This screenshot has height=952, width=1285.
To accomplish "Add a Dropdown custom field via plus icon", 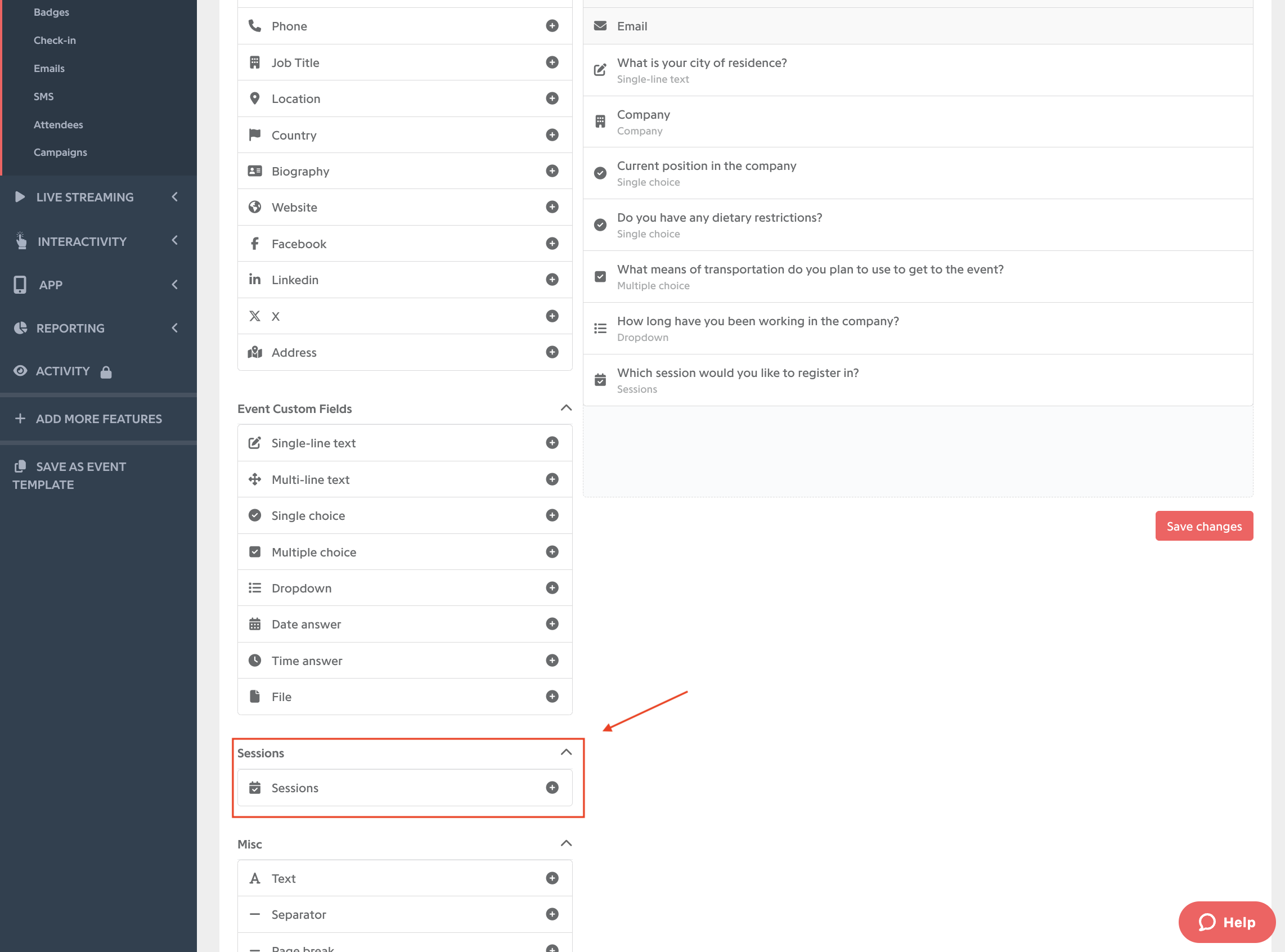I will tap(552, 588).
